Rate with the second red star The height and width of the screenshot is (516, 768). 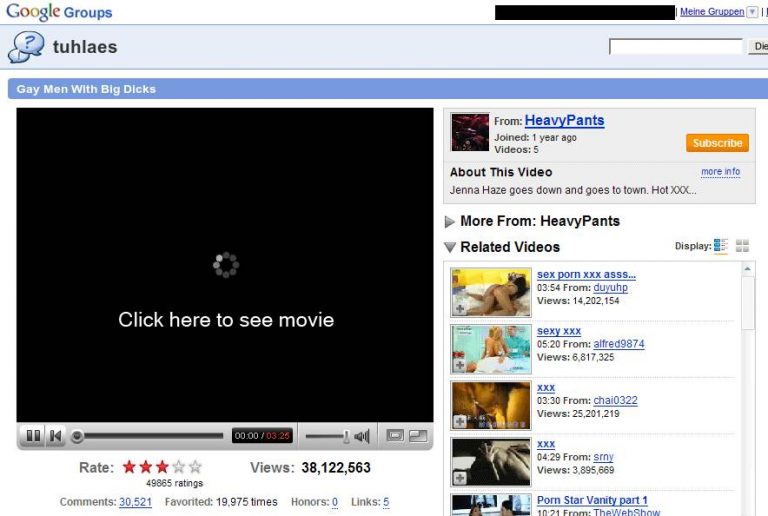pyautogui.click(x=146, y=467)
